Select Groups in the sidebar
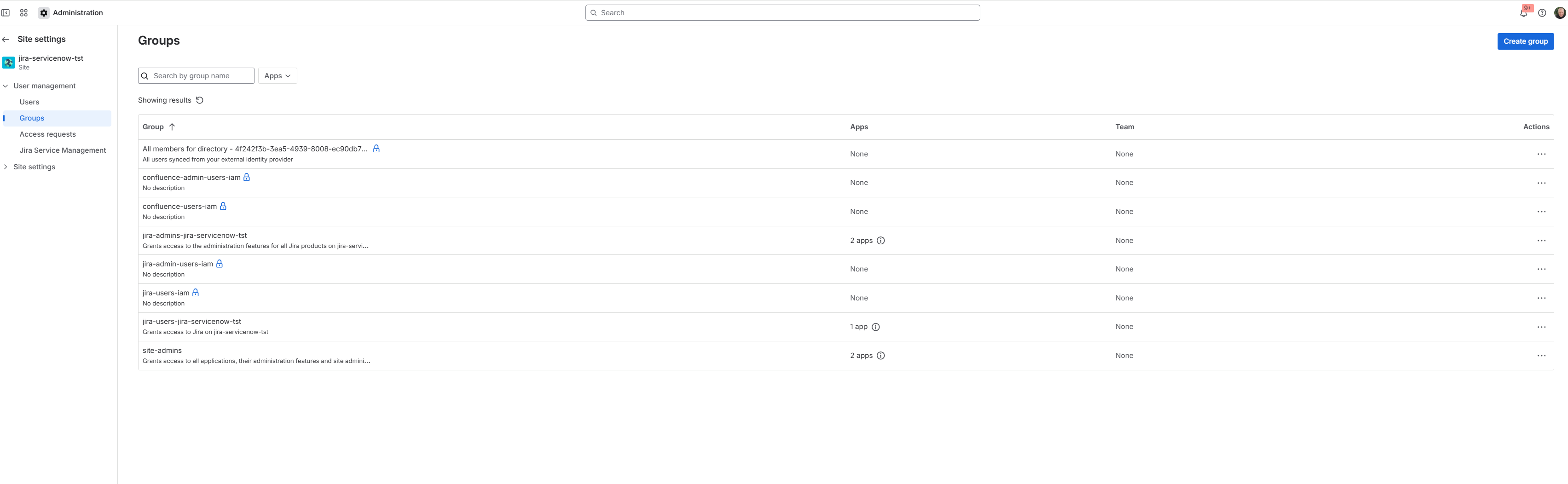Viewport: 1568px width, 484px height. (57, 118)
